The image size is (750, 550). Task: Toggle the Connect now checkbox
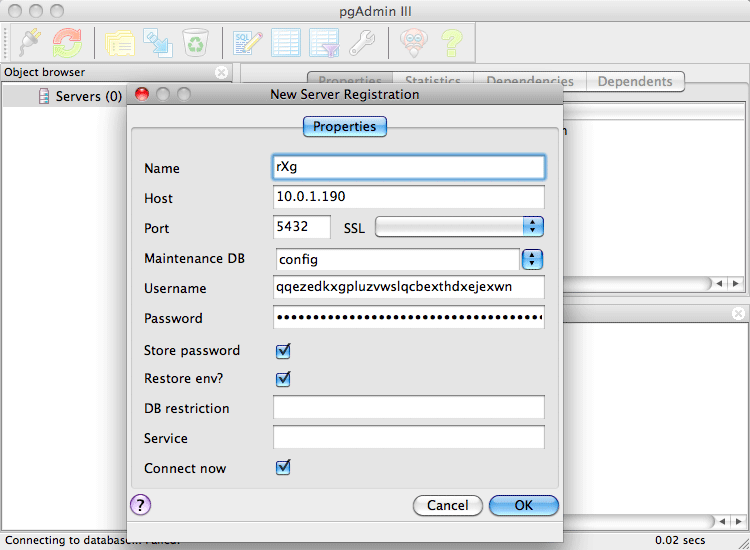pyautogui.click(x=283, y=467)
